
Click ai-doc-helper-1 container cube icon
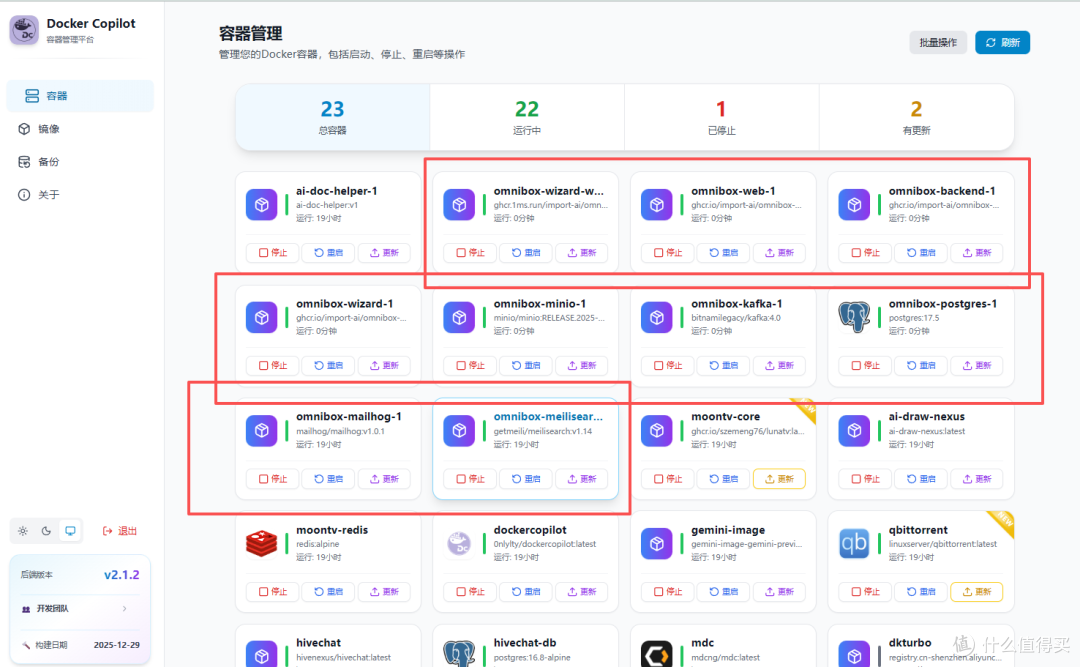(x=262, y=205)
